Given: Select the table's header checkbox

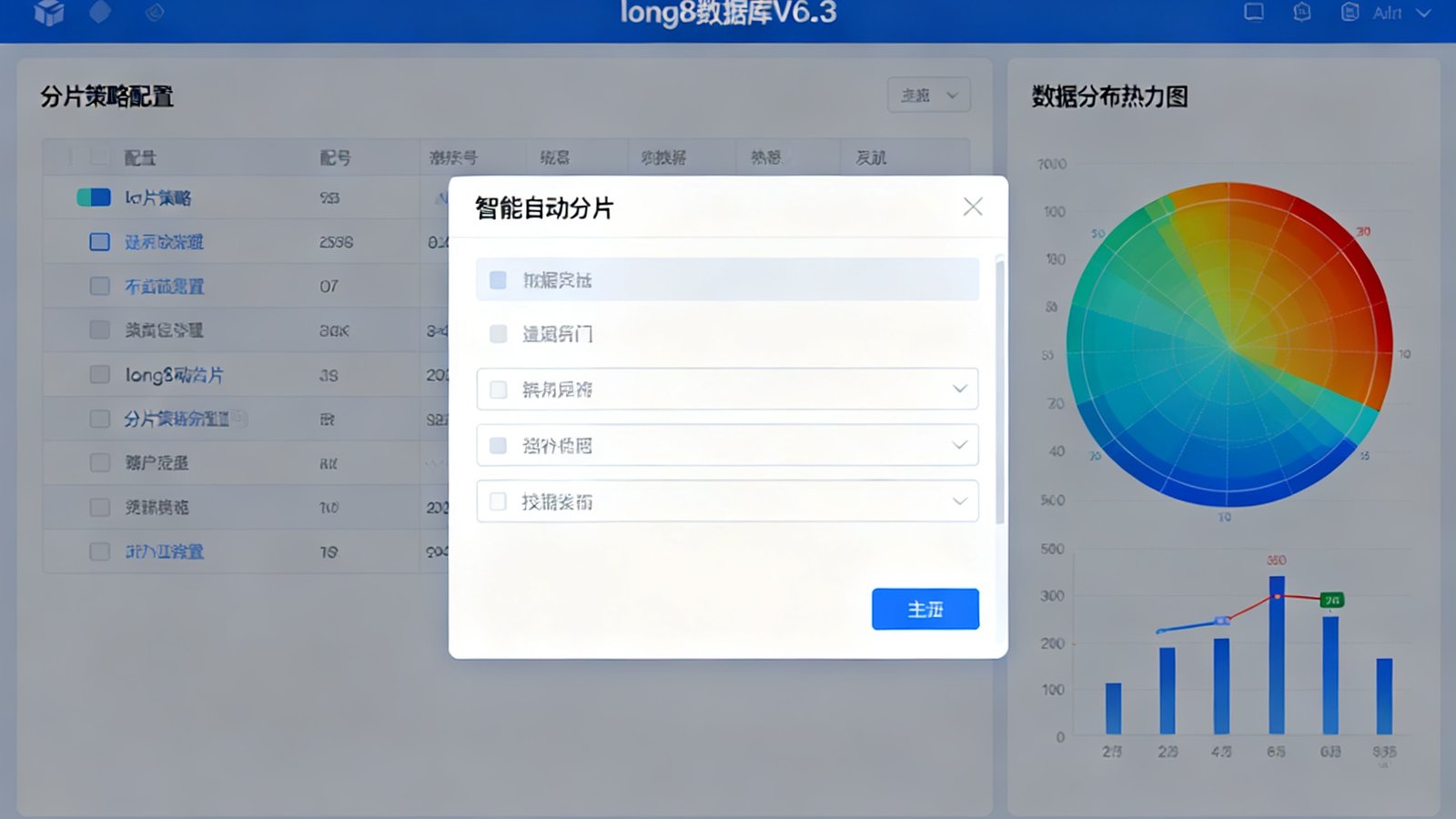Looking at the screenshot, I should 99,157.
